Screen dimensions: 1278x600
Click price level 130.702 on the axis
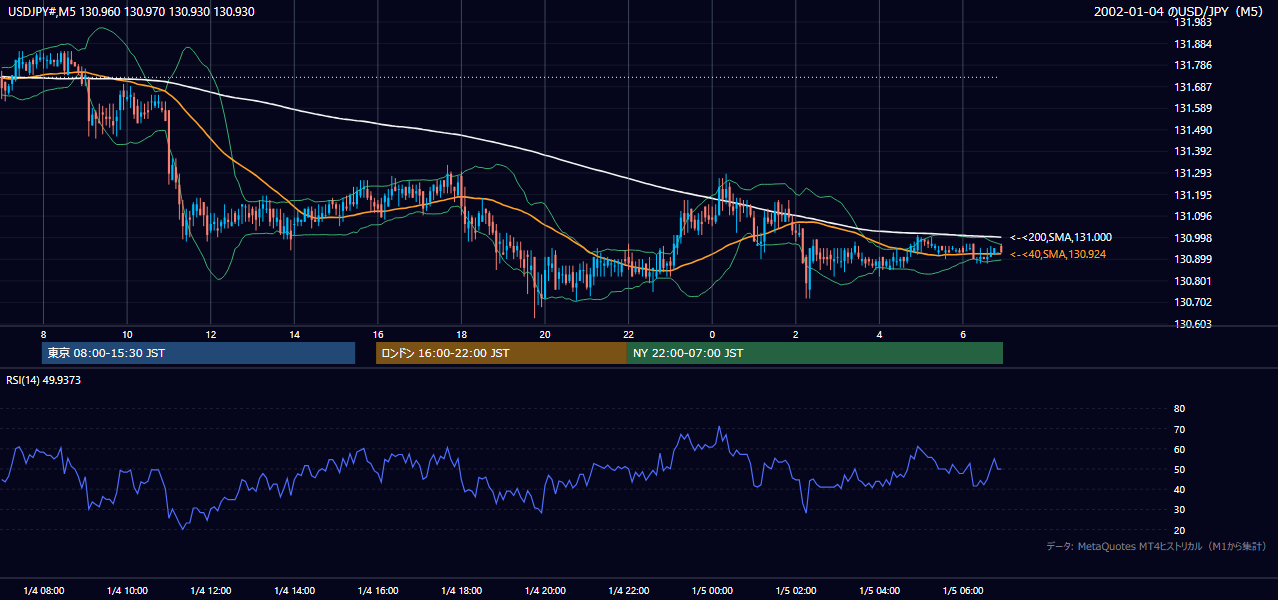point(1192,302)
